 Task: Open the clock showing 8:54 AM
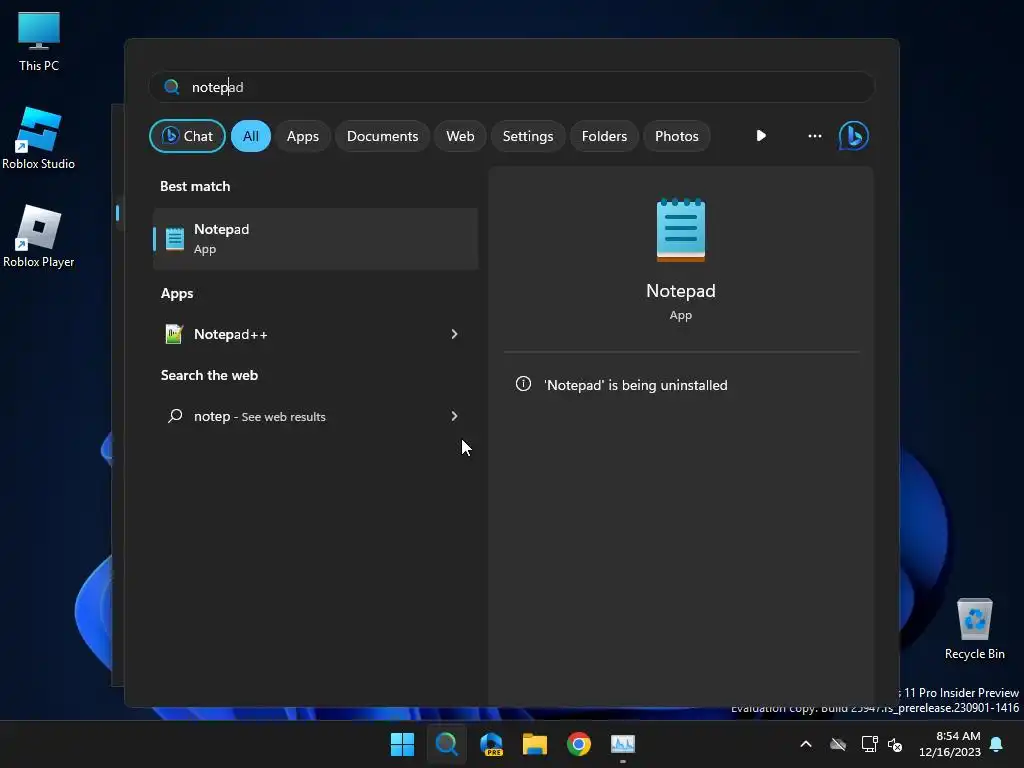[950, 744]
